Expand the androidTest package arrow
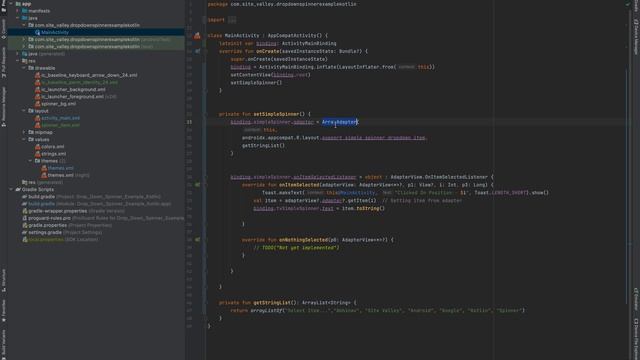 tap(24, 40)
